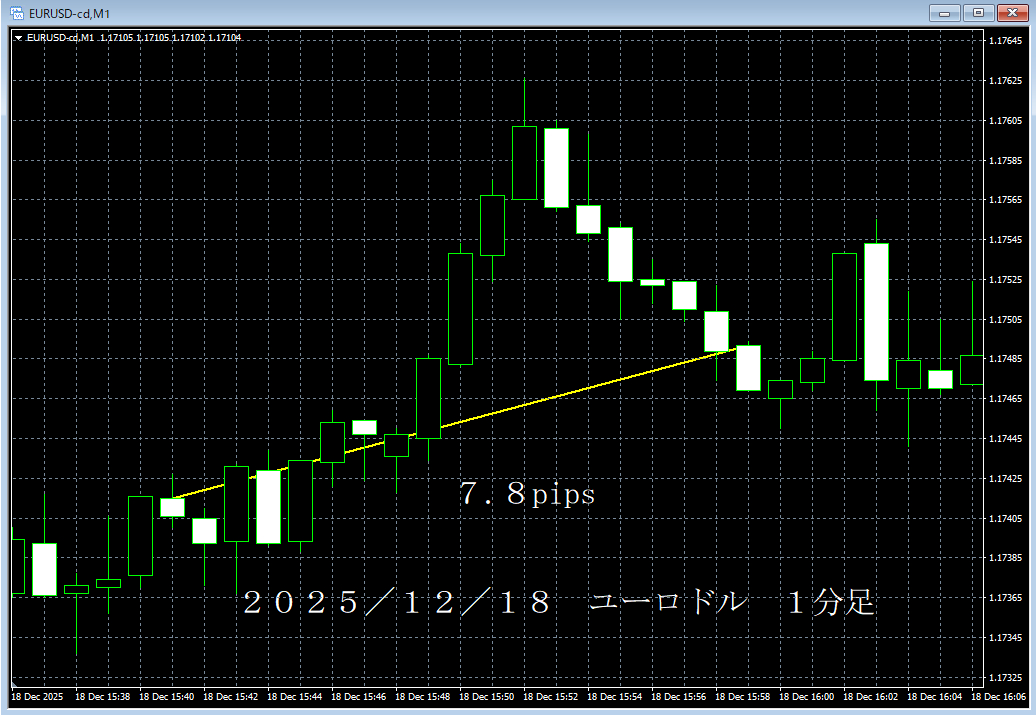The image size is (1036, 715).
Task: Click the 18 Dec 15:38 time label
Action: click(x=102, y=696)
